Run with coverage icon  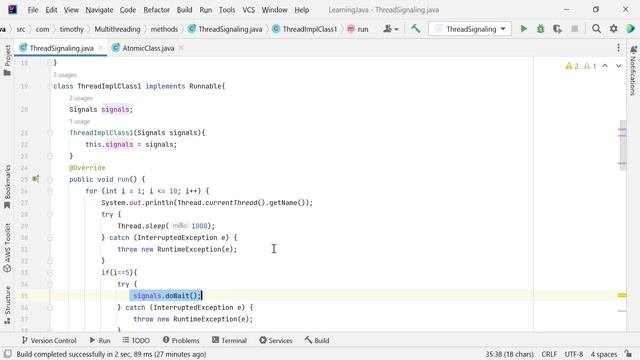[x=557, y=29]
